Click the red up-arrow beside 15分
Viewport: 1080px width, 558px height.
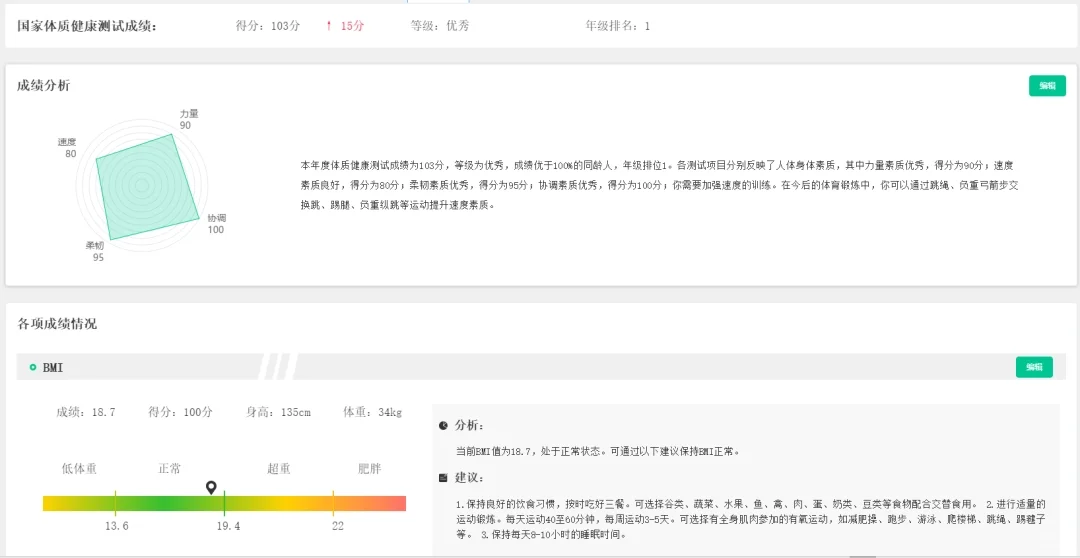[329, 26]
